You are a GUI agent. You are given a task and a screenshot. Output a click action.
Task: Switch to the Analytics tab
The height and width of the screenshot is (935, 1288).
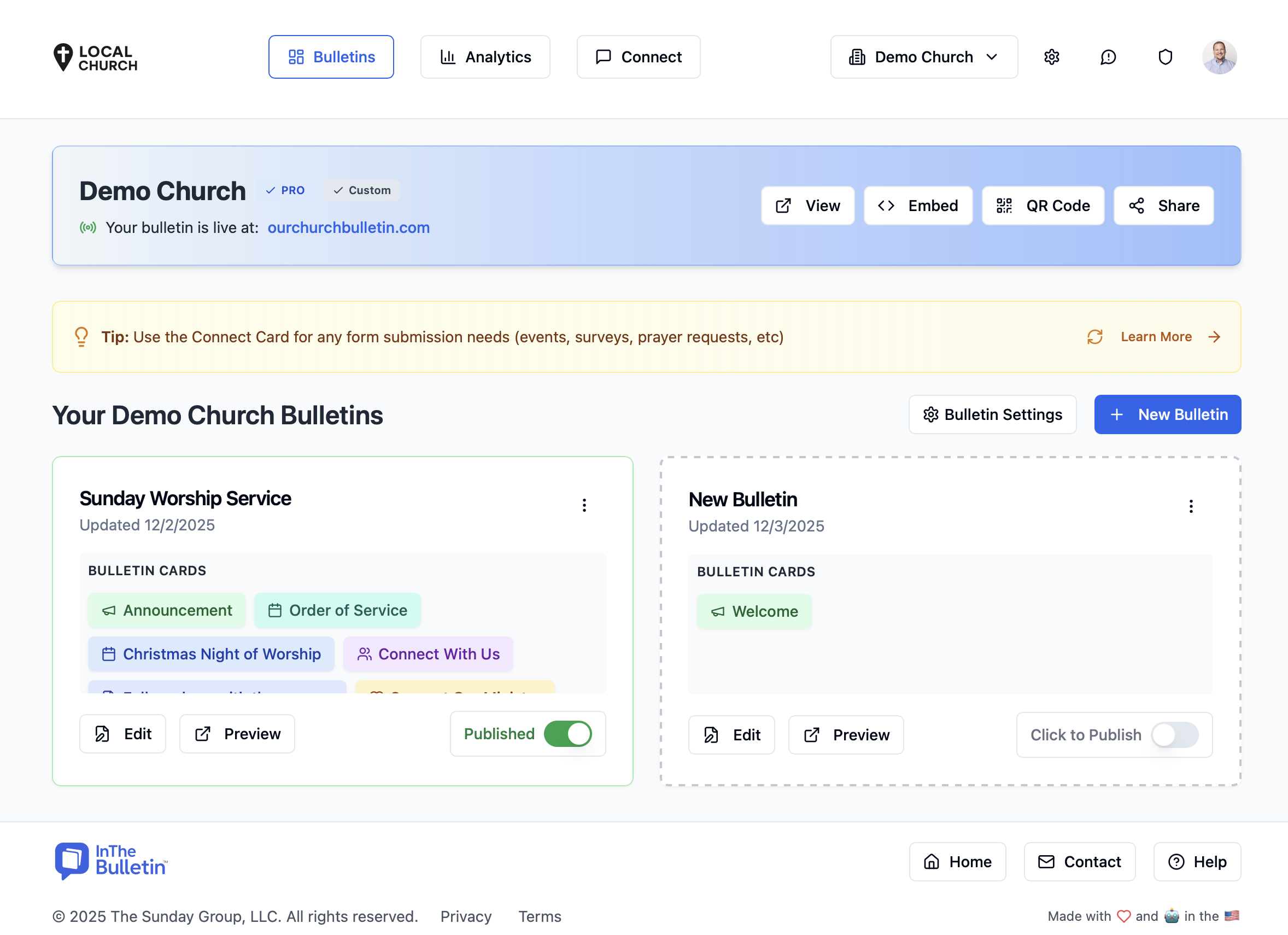[x=485, y=57]
